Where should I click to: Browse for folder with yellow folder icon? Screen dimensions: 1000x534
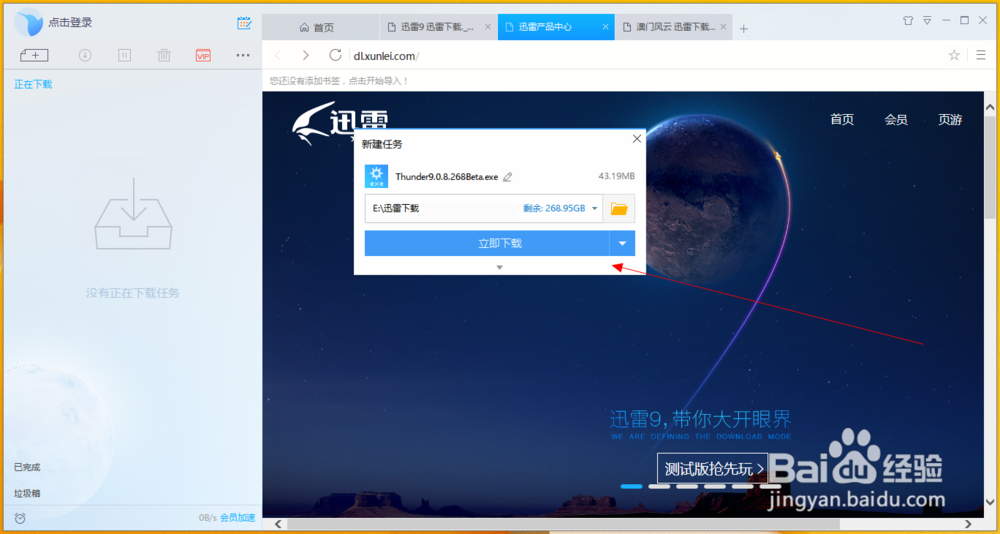[x=619, y=209]
